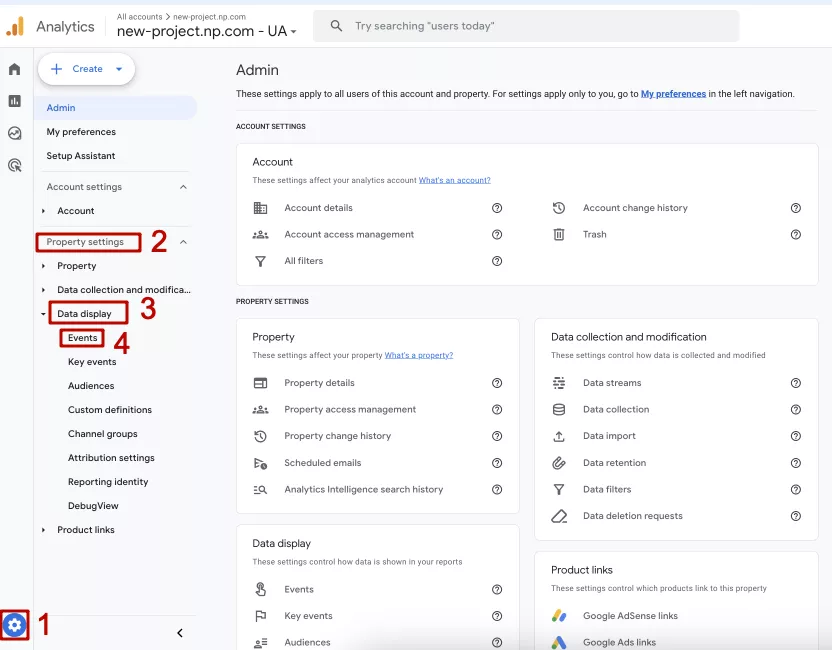Click the My preferences link in description
This screenshot has width=832, height=650.
[x=673, y=94]
